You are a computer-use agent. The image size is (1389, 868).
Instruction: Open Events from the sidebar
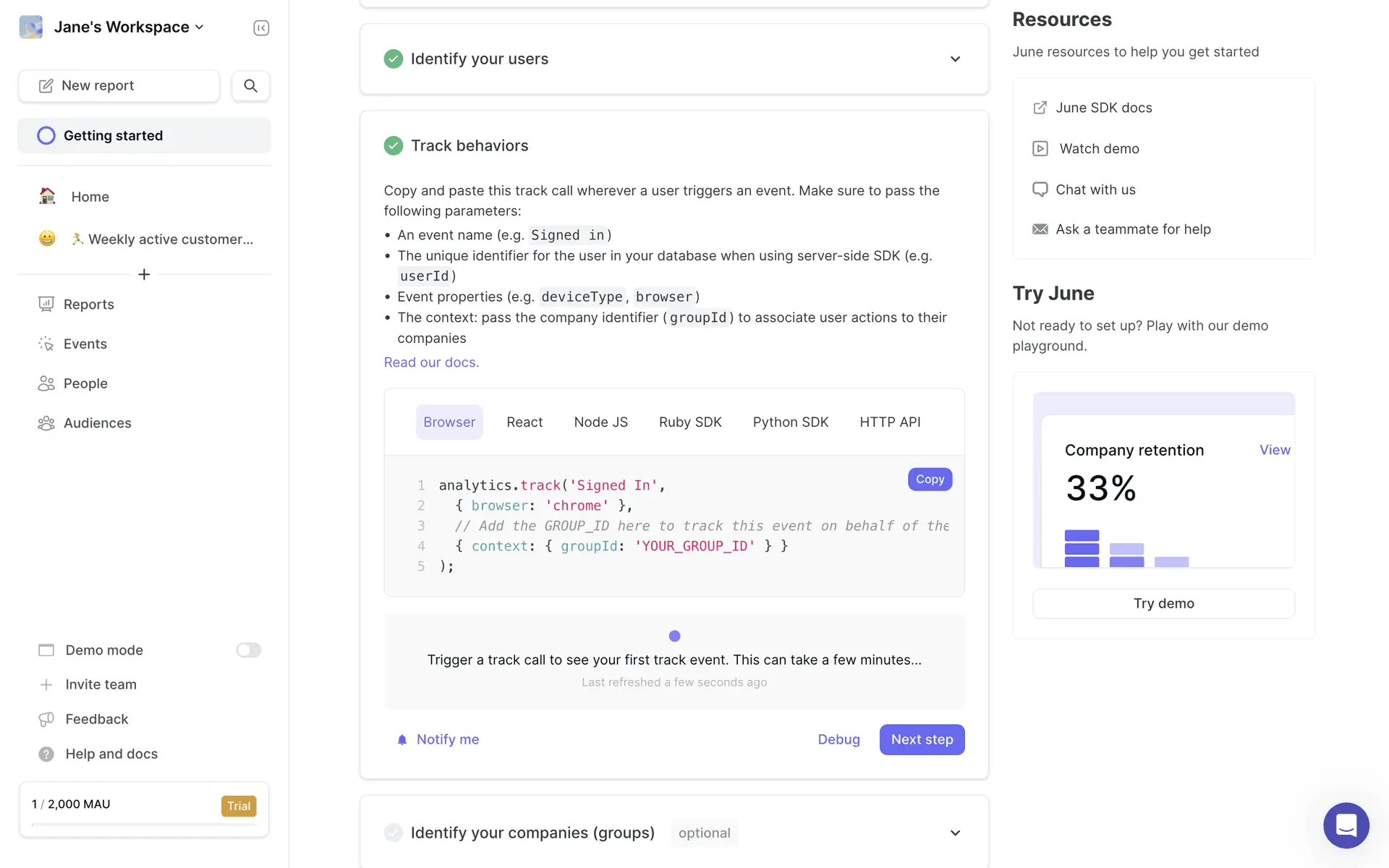click(85, 344)
